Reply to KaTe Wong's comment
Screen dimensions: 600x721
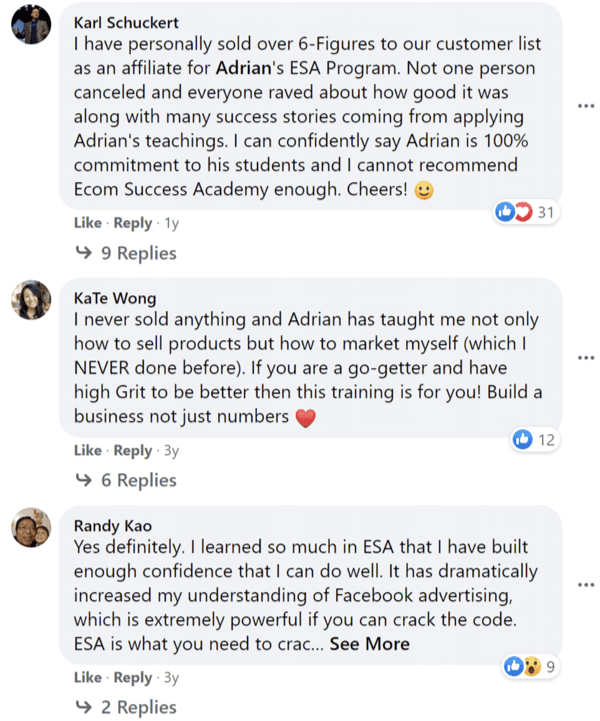click(x=132, y=451)
